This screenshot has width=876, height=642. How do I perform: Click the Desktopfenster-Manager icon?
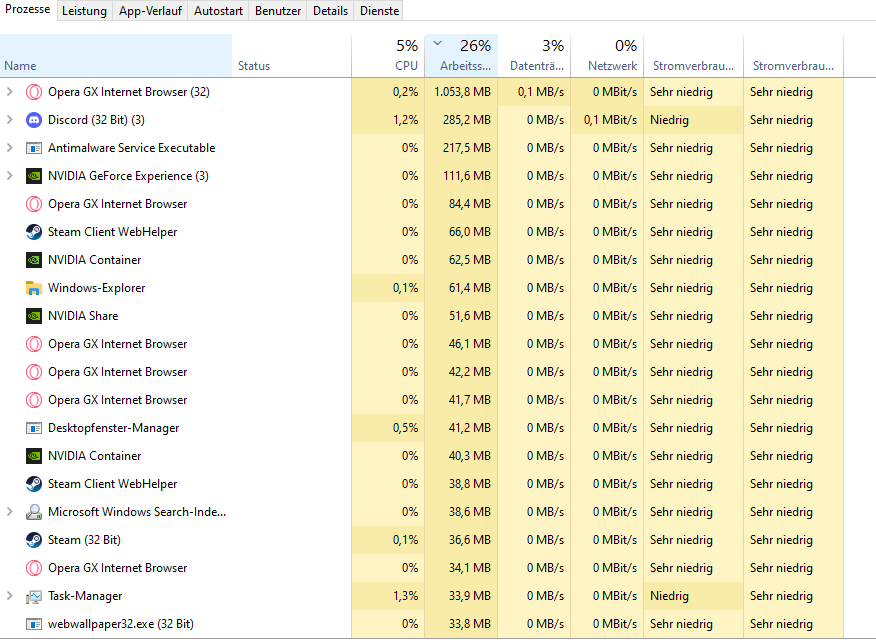[x=34, y=428]
